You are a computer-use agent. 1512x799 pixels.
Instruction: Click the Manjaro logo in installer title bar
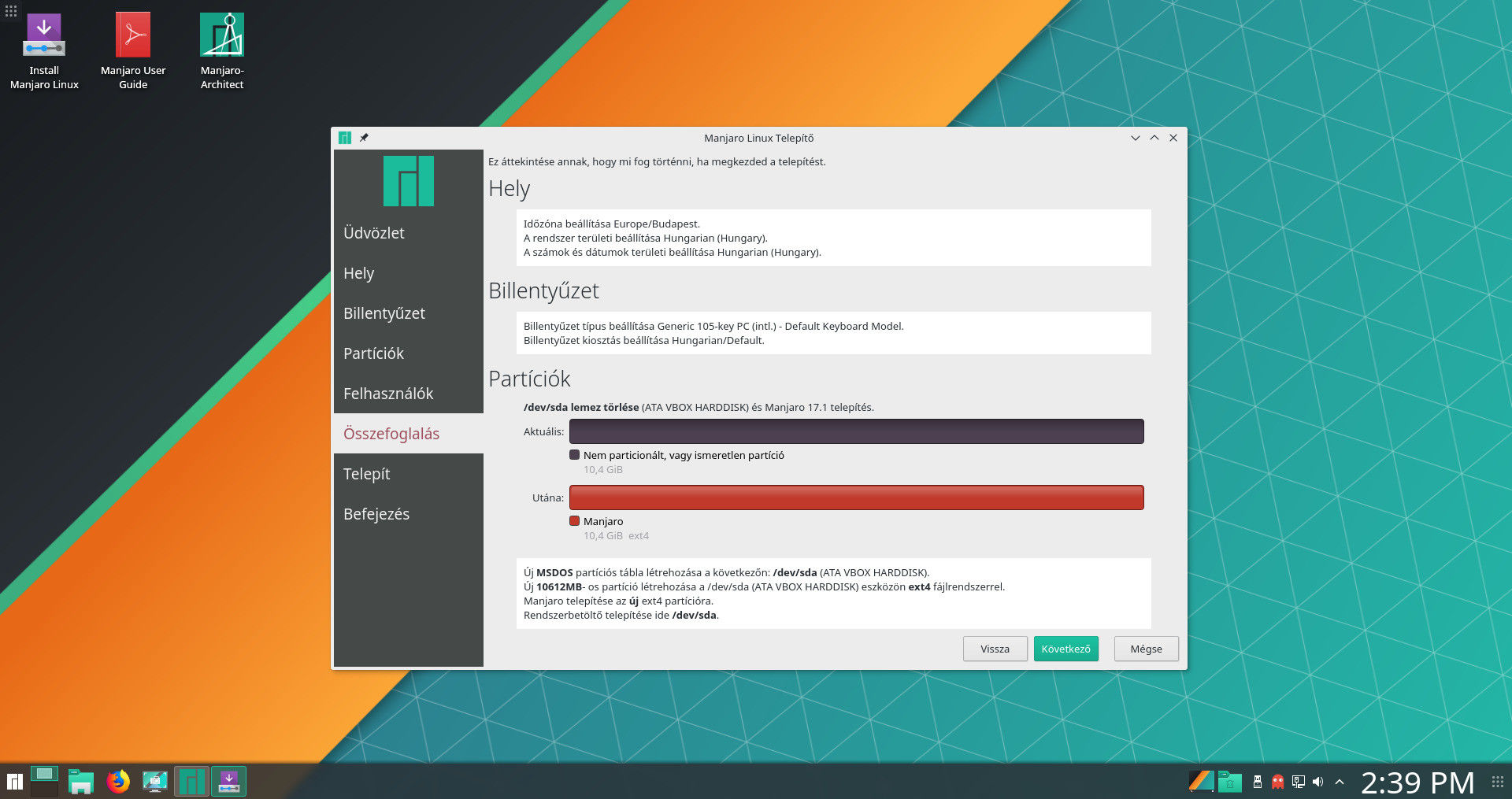(344, 138)
